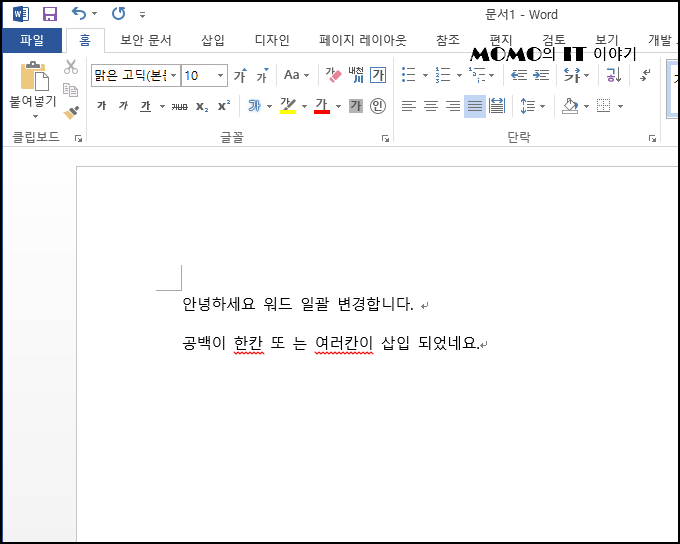
Task: Open the font size dropdown
Action: pos(220,76)
